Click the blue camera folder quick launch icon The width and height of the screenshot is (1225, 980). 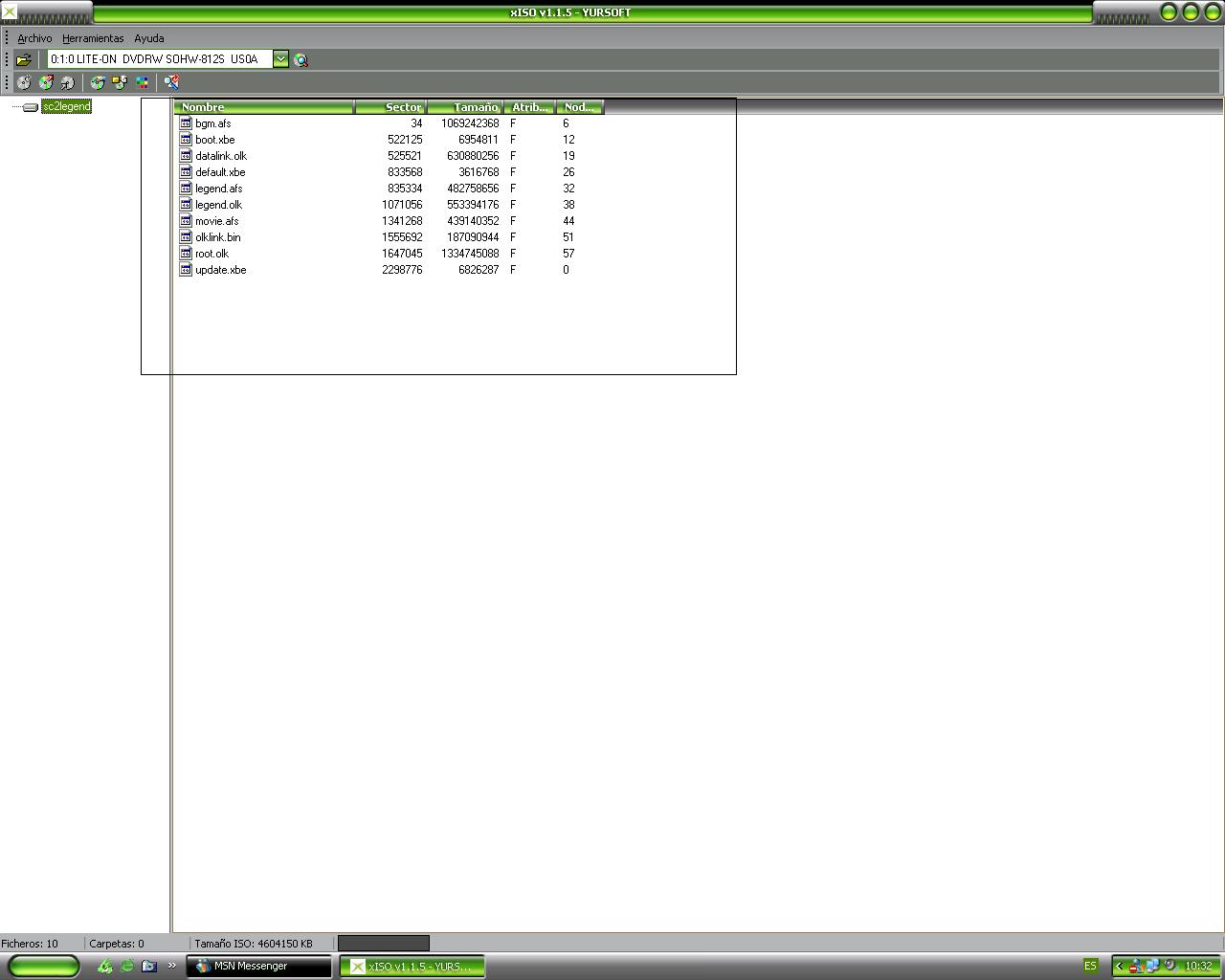coord(149,967)
